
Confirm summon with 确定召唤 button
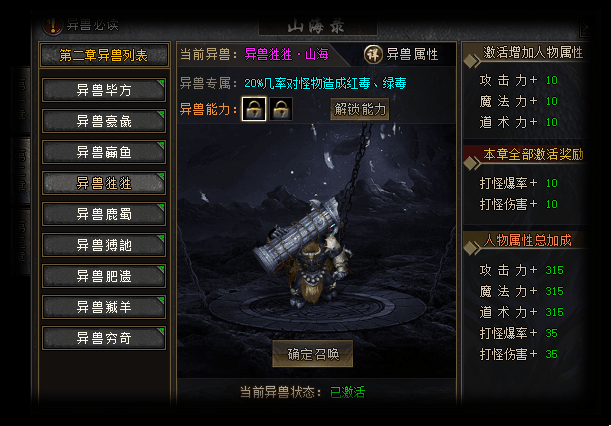pos(313,354)
